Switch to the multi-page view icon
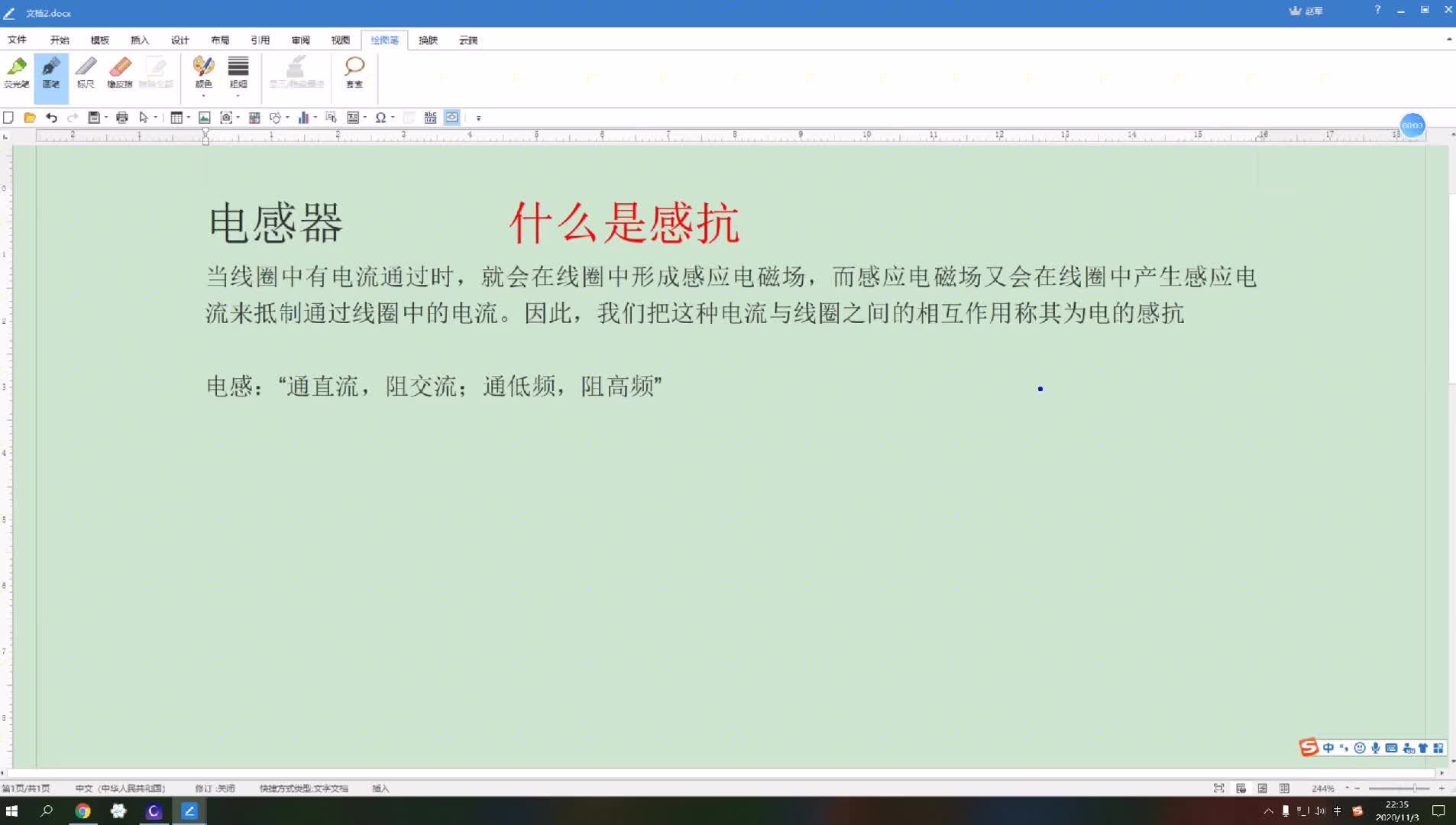1456x825 pixels. coord(1285,788)
